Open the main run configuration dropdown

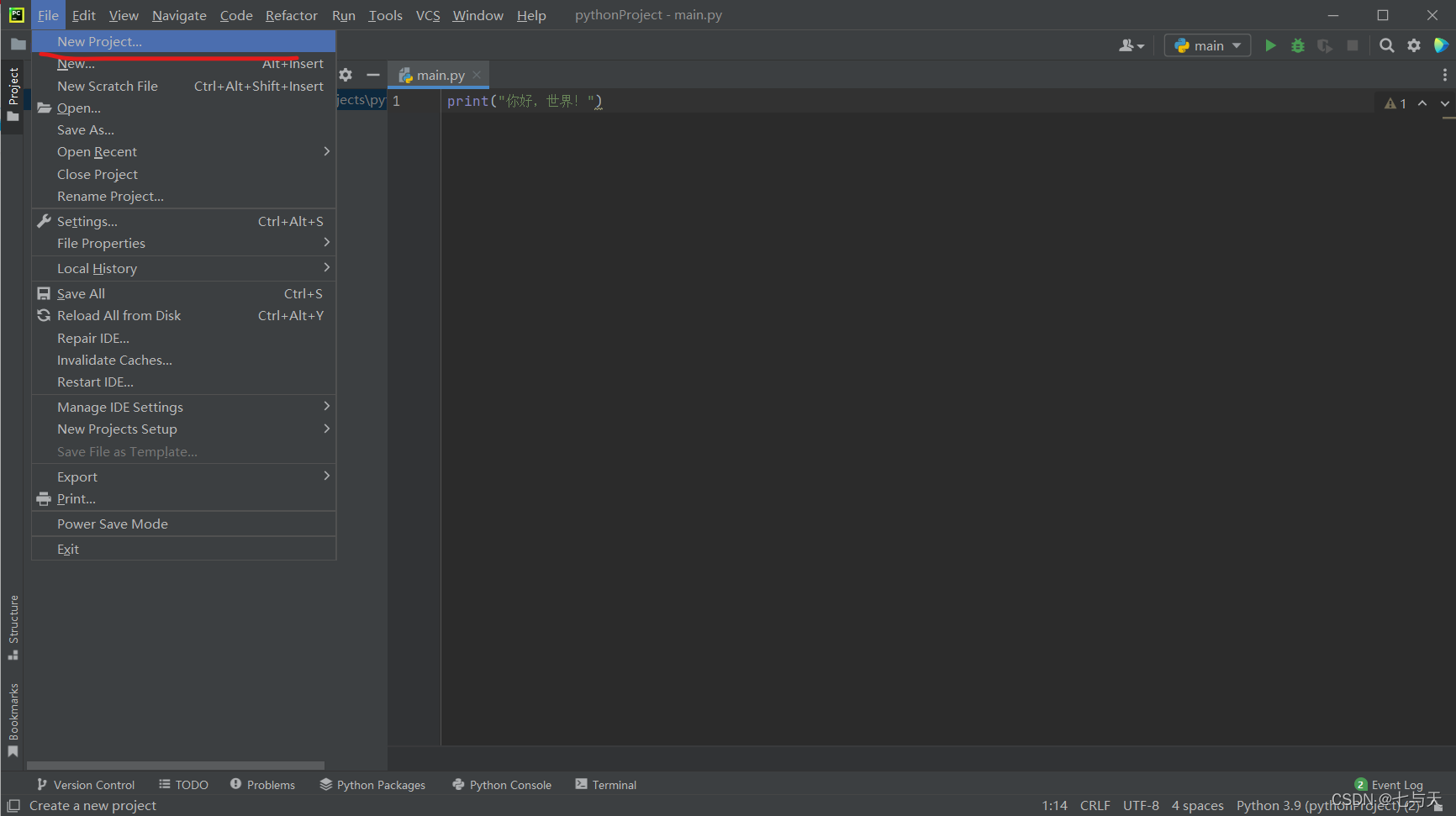[x=1207, y=45]
